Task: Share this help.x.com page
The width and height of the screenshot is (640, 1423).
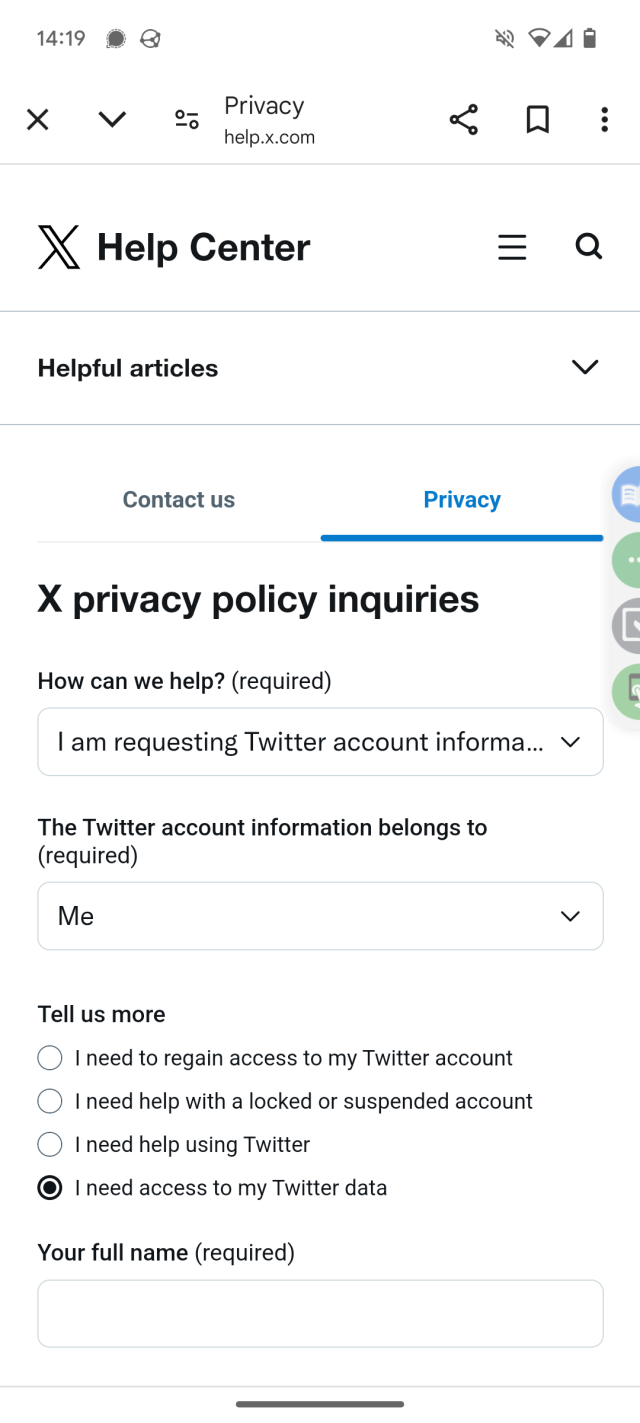Action: 463,120
